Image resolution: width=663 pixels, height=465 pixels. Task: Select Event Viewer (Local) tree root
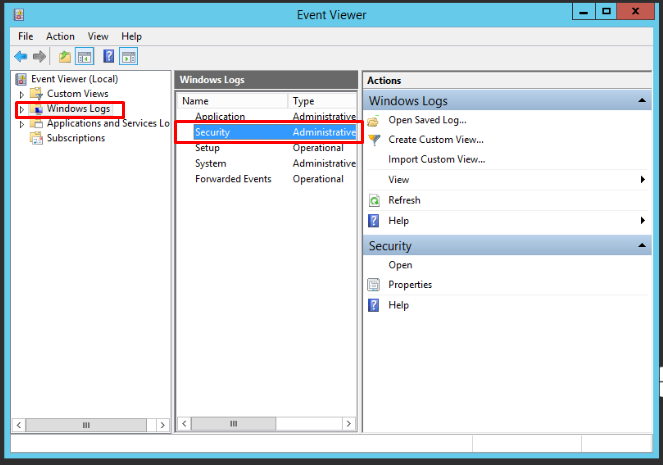pos(74,79)
